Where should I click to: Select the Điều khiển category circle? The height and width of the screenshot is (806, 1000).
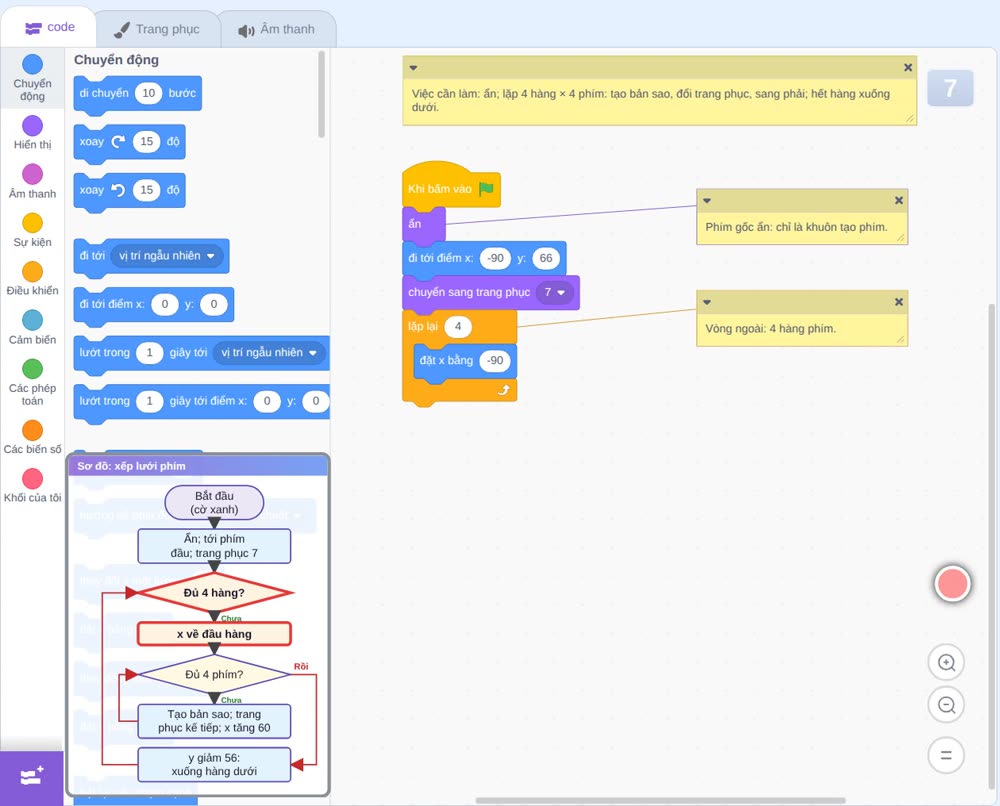[x=33, y=272]
